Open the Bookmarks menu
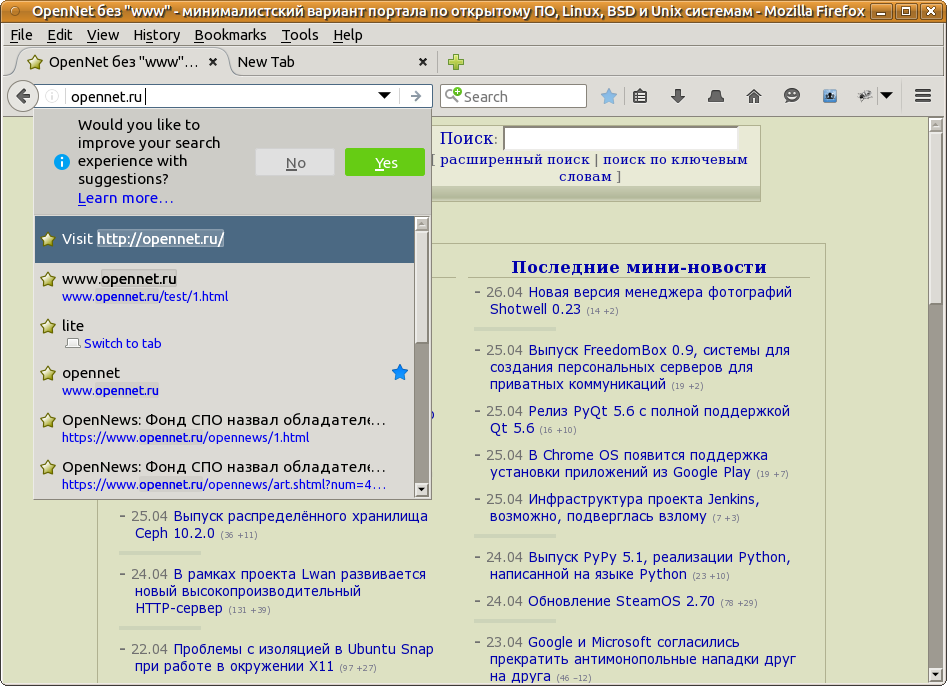This screenshot has height=686, width=947. (x=230, y=35)
